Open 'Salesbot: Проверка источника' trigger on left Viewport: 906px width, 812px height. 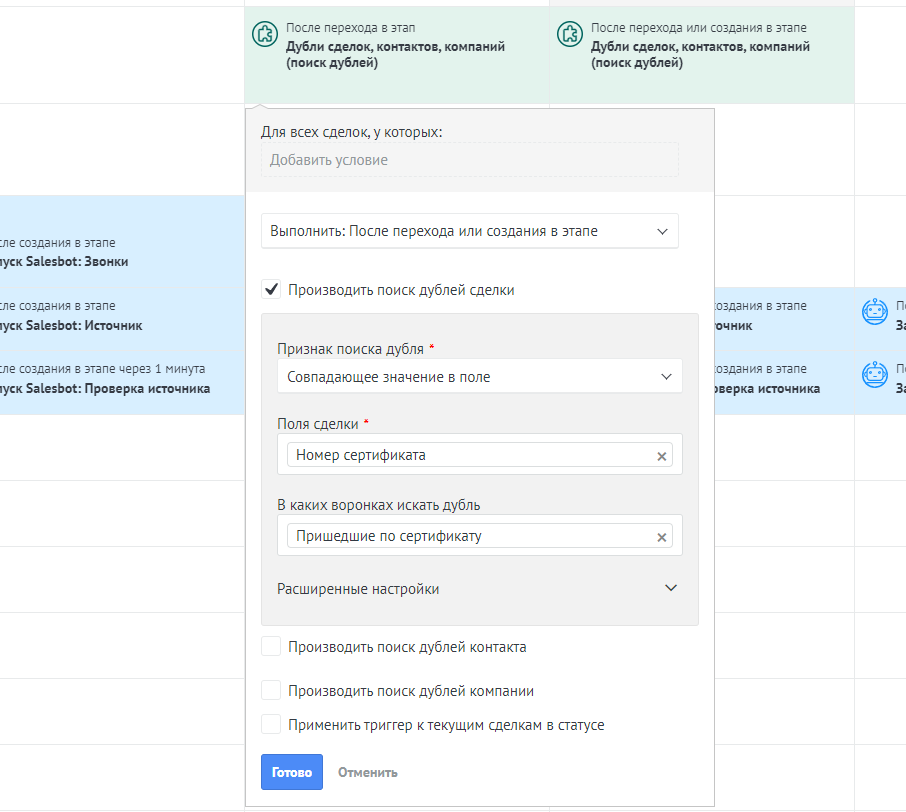[x=104, y=388]
